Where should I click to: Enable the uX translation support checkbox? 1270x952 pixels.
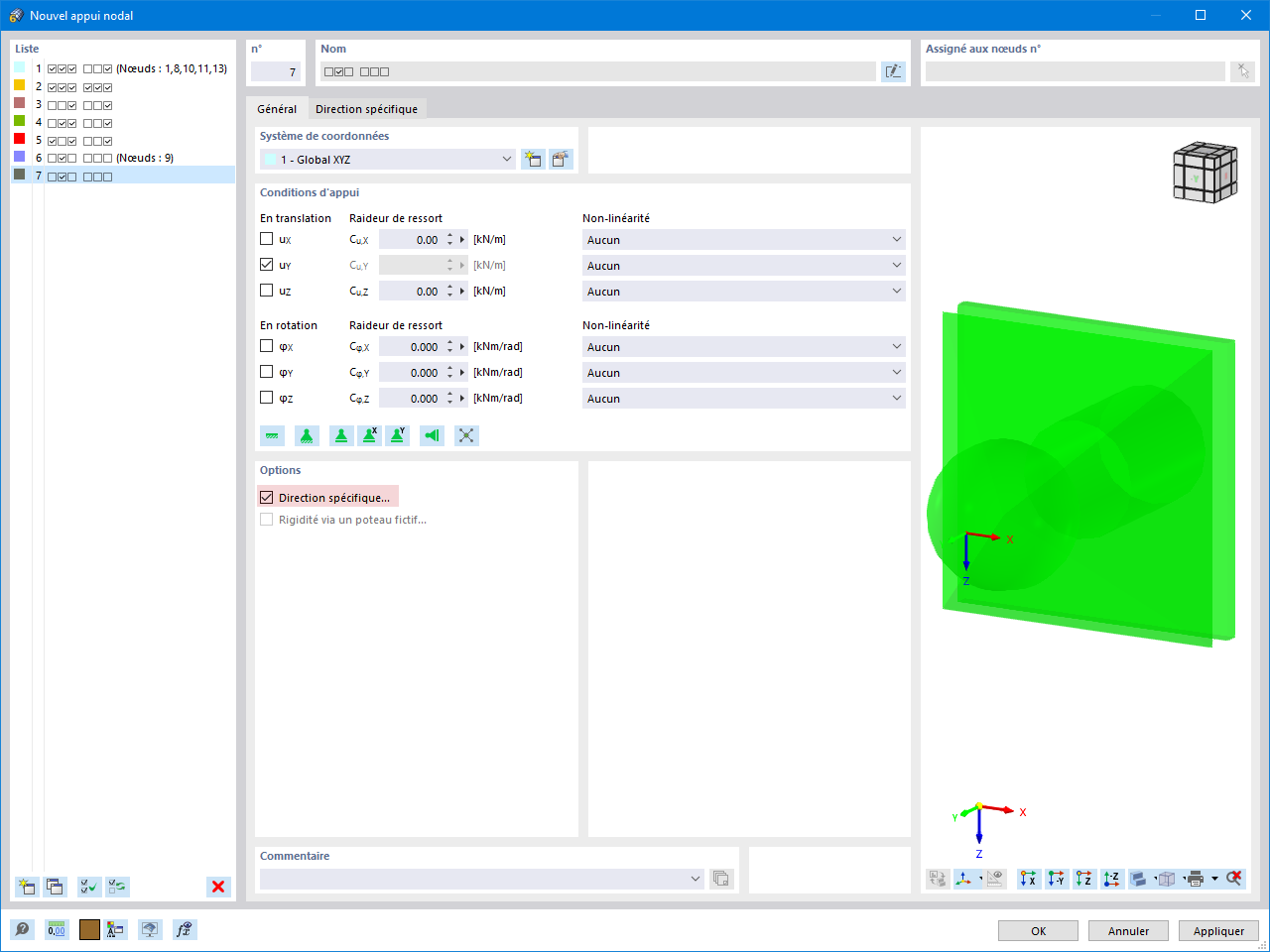coord(266,239)
